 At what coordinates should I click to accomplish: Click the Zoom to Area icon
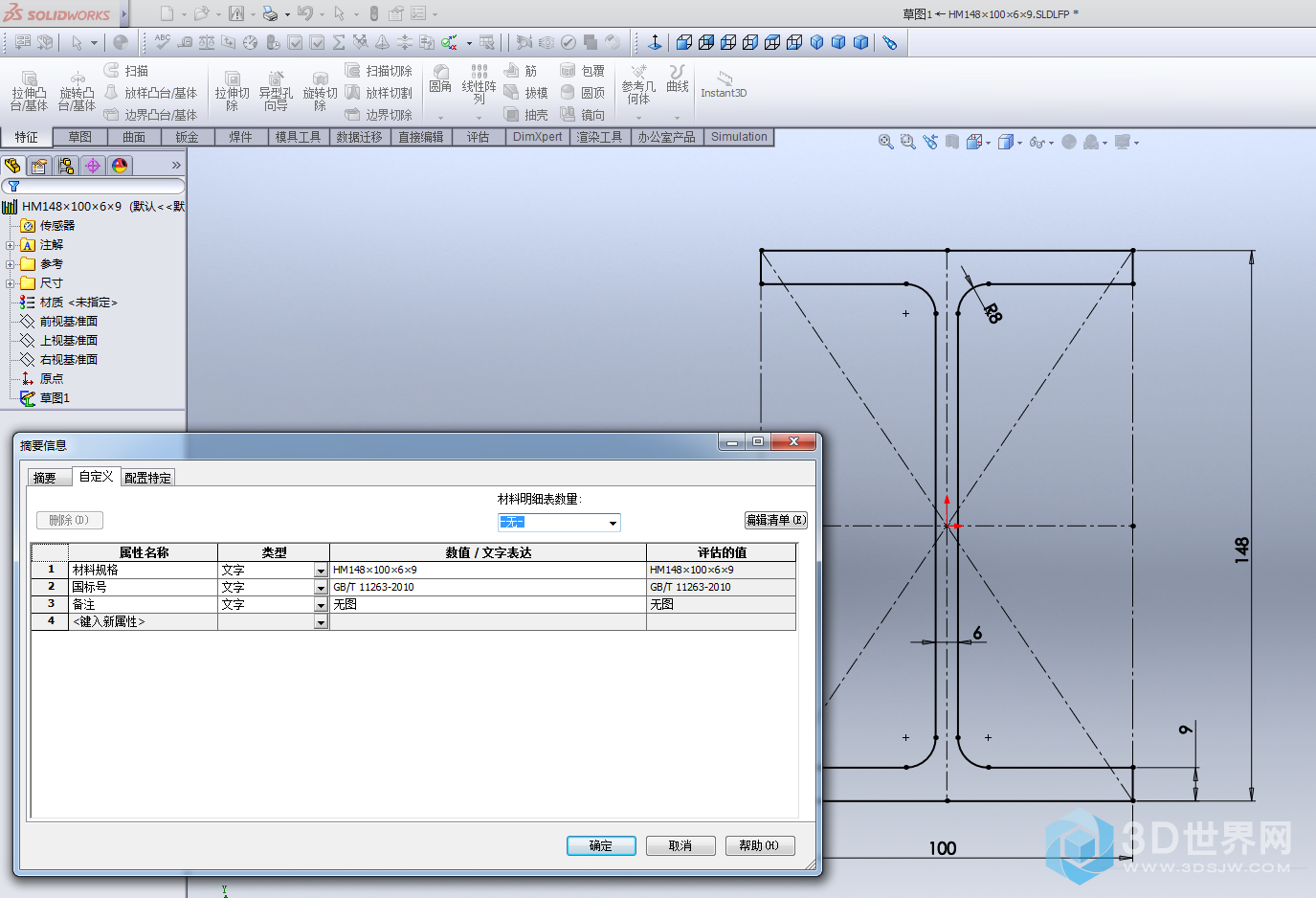click(908, 142)
